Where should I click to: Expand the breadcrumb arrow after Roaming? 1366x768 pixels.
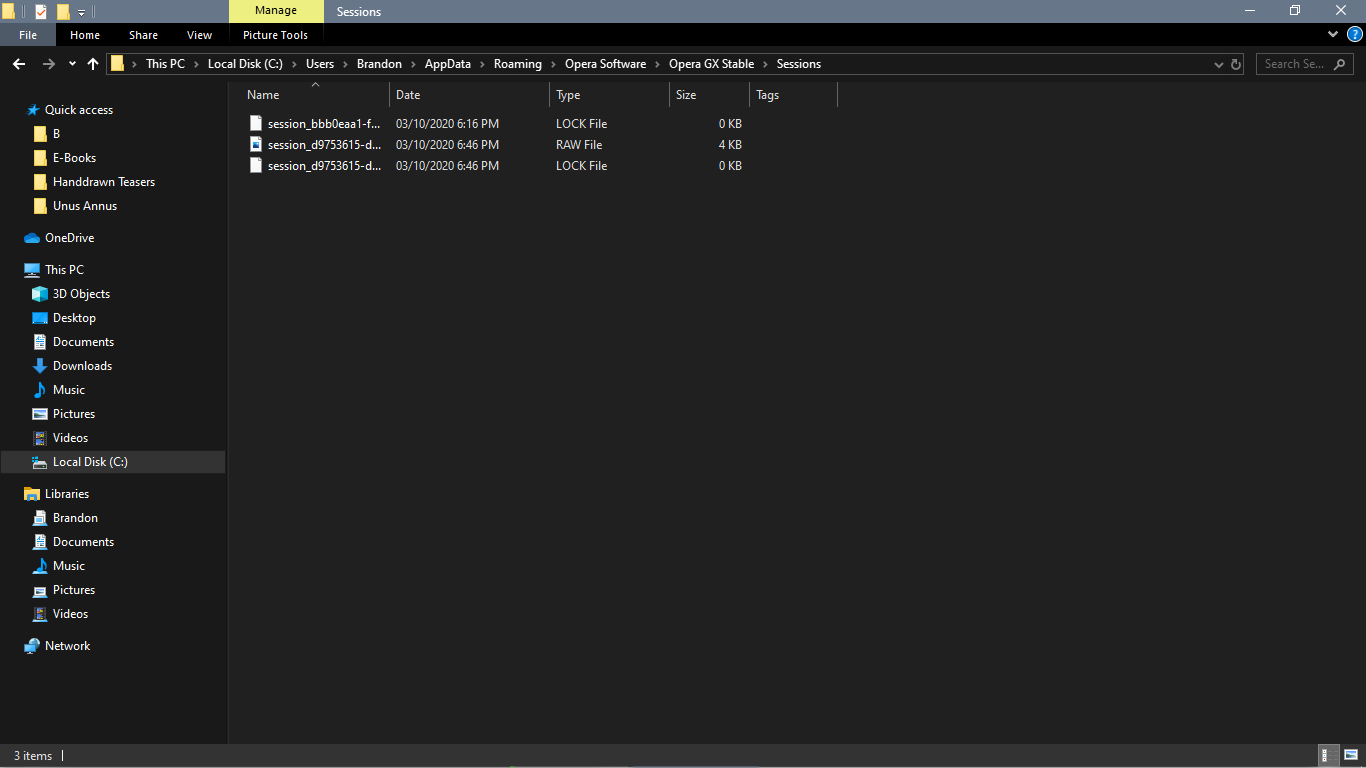(x=553, y=64)
